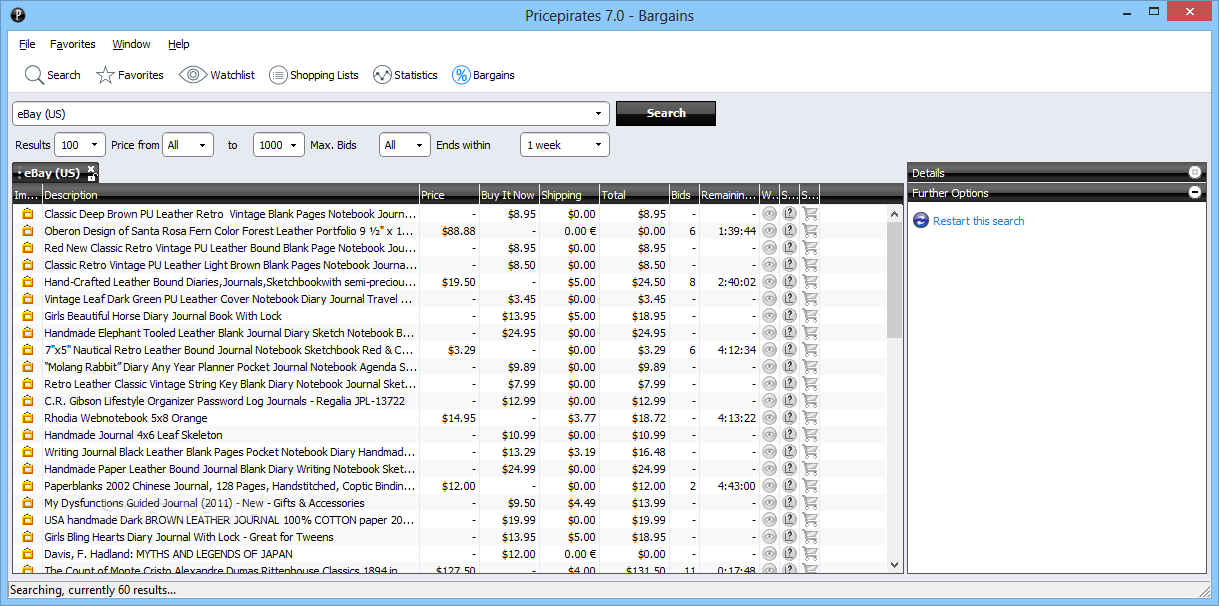
Task: Click the scroll down arrow of results list
Action: pyautogui.click(x=894, y=565)
